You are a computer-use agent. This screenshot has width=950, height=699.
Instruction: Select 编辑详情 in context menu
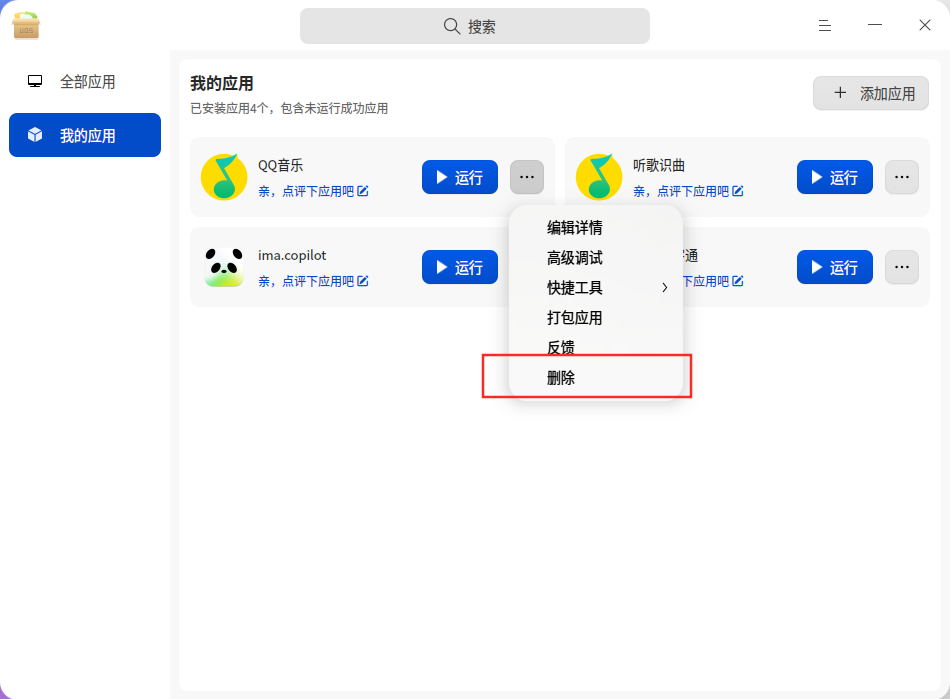pos(596,228)
